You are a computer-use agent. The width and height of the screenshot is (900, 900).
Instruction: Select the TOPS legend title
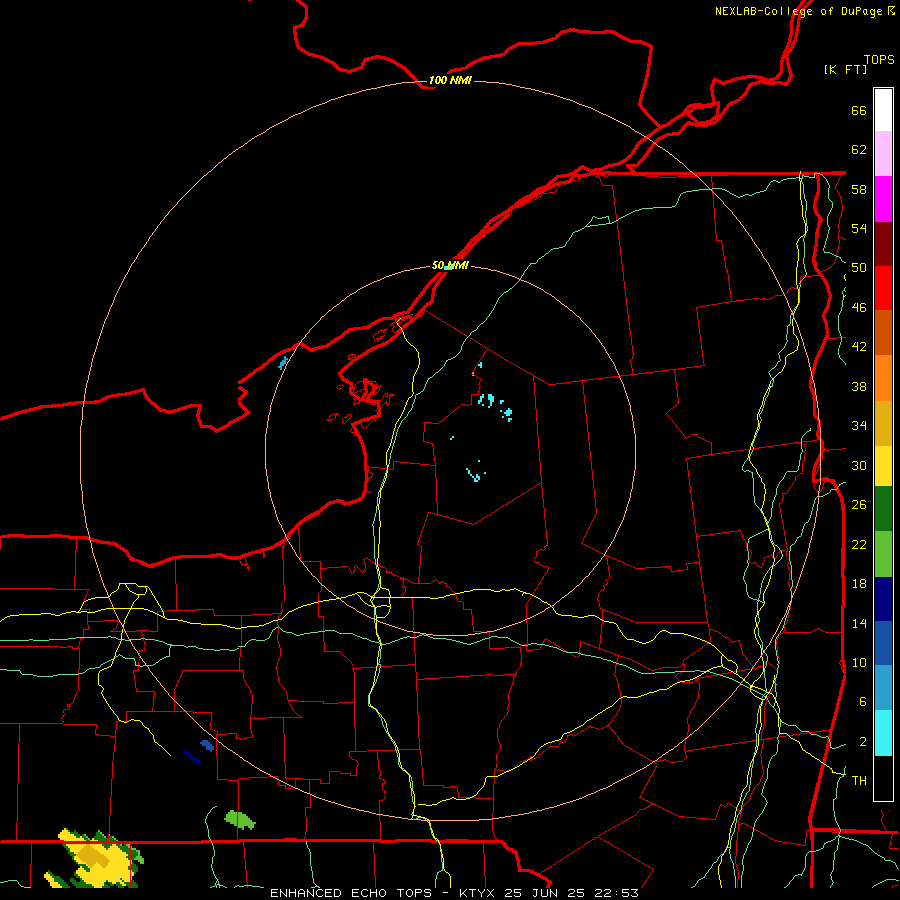(879, 59)
